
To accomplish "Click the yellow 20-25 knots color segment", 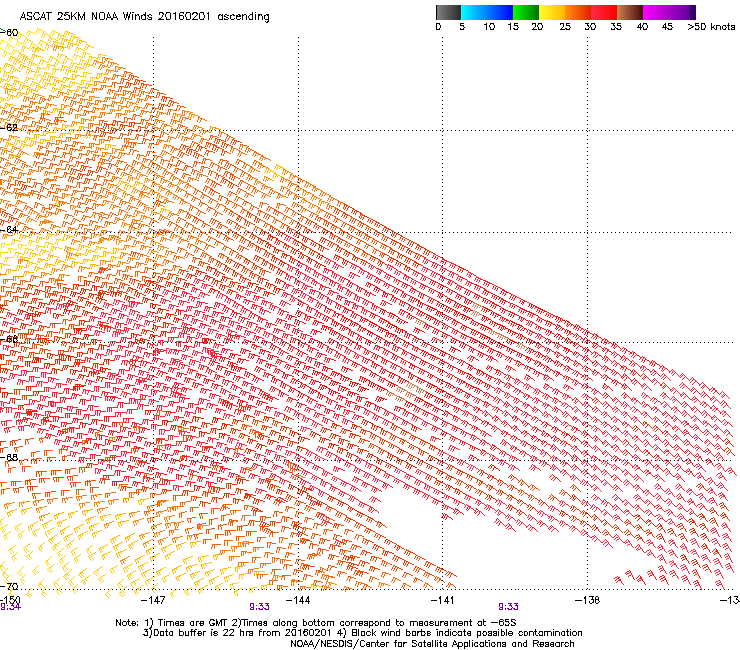I will pos(552,12).
